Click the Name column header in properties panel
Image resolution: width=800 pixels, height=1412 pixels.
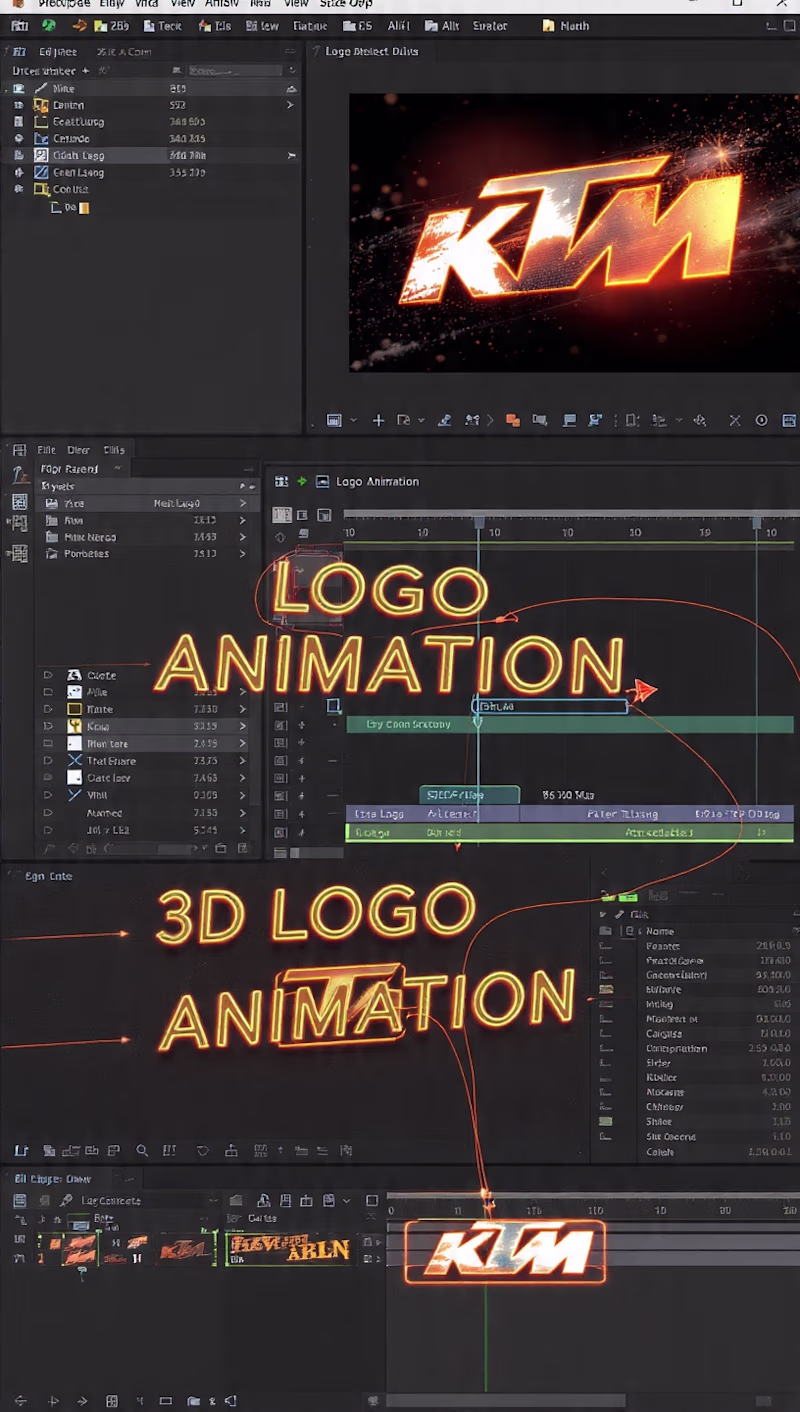click(660, 931)
